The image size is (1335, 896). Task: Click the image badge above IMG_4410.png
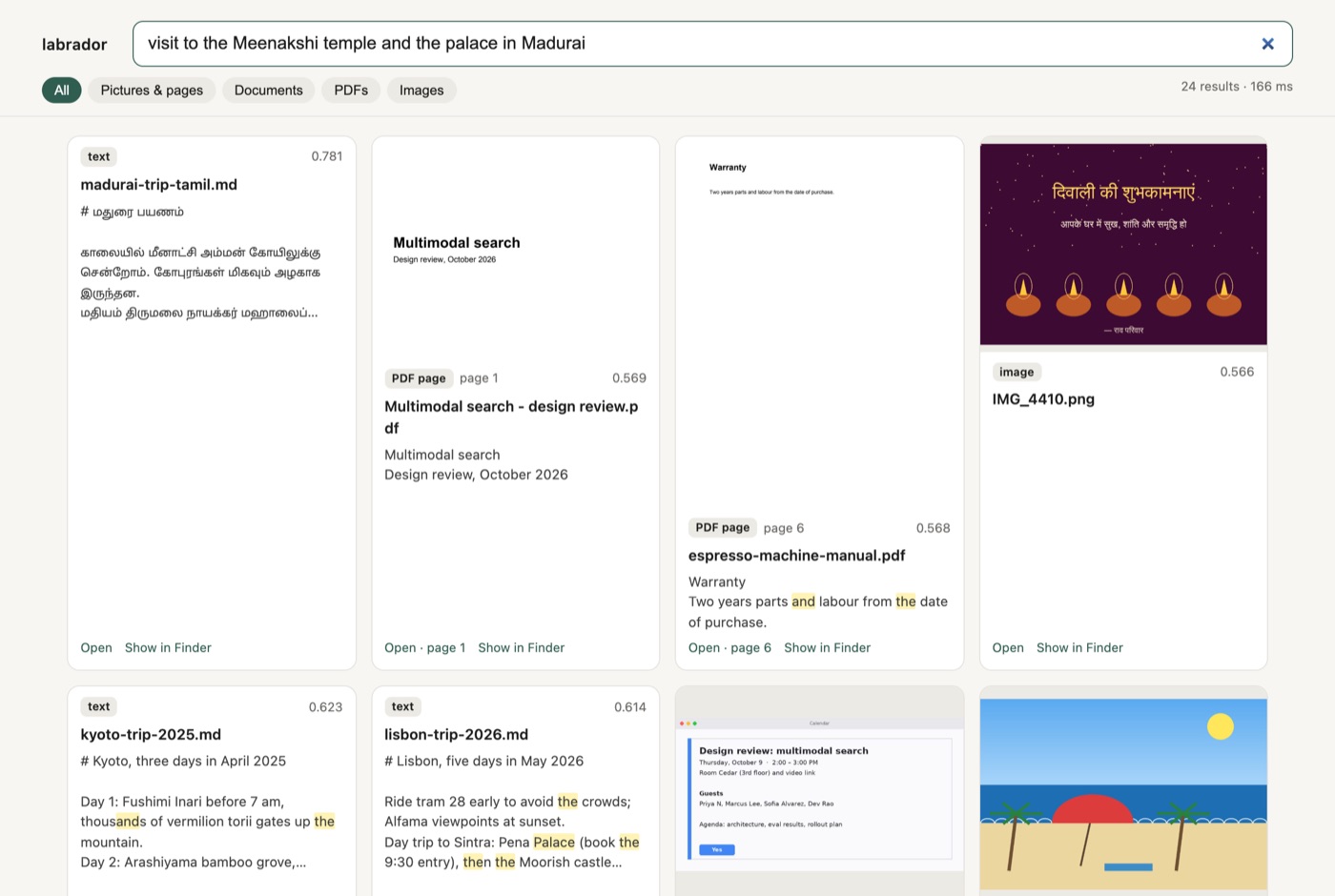click(x=1017, y=373)
